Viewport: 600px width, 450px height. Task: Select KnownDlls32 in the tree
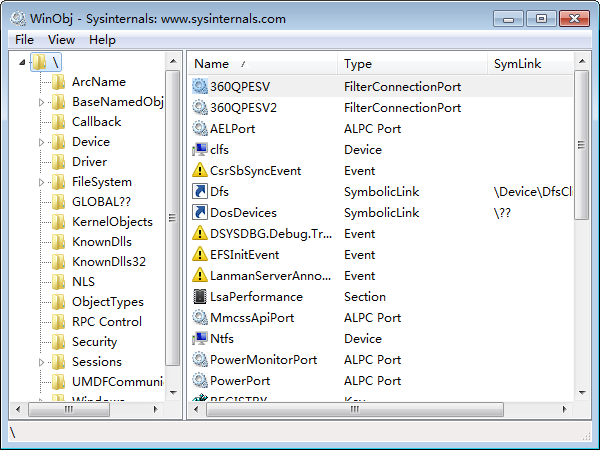click(109, 262)
